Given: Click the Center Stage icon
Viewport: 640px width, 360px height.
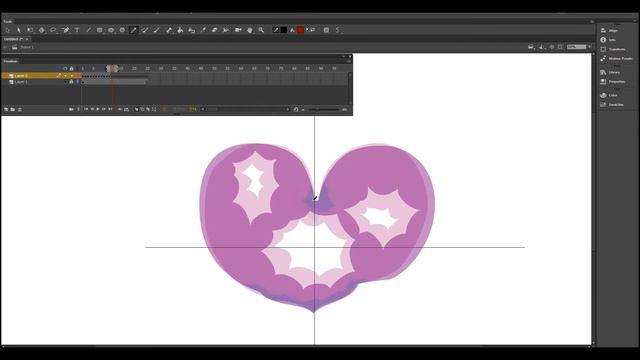Looking at the screenshot, I should pos(551,47).
